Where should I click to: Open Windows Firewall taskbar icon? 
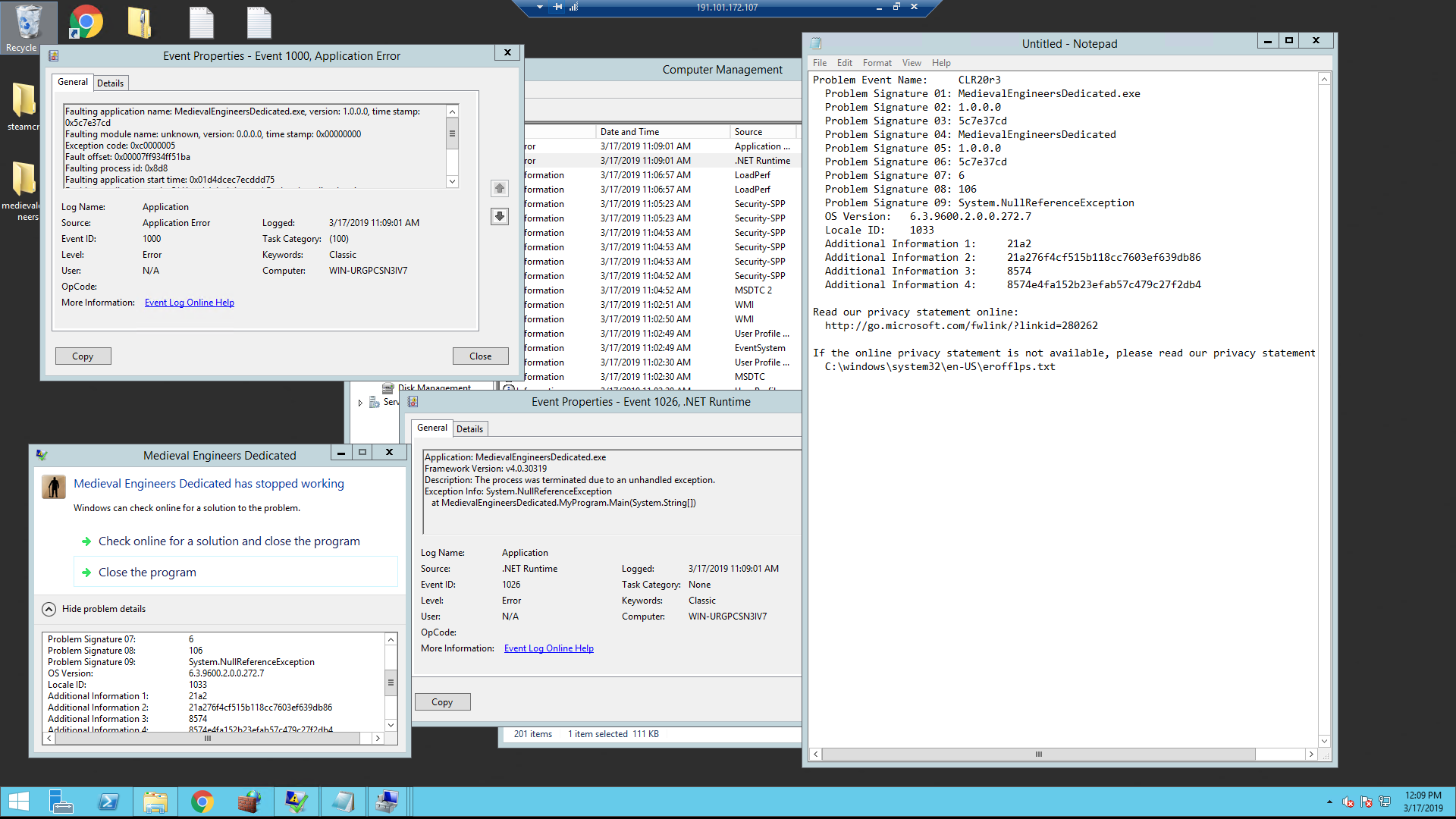tap(249, 802)
